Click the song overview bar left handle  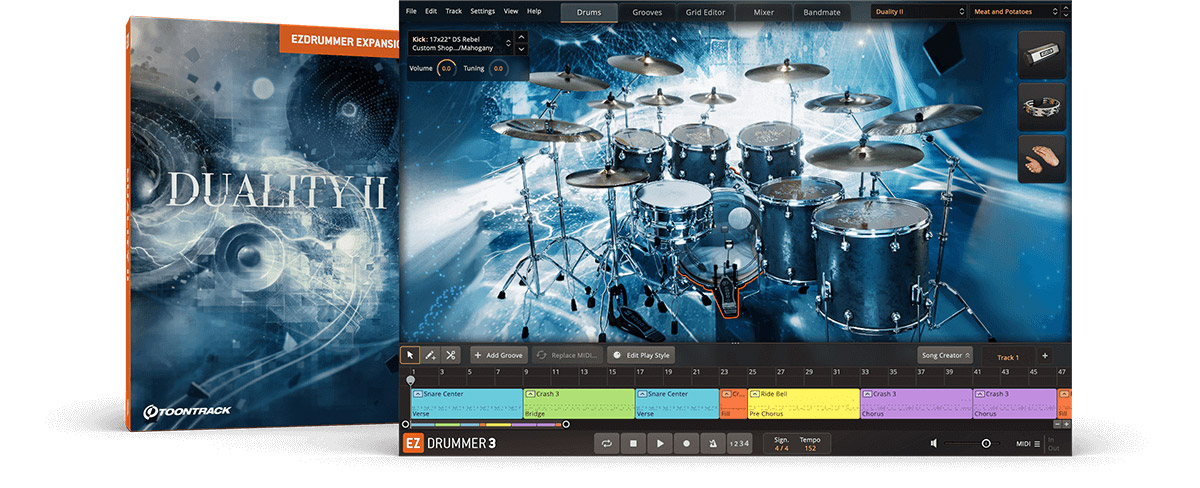405,424
